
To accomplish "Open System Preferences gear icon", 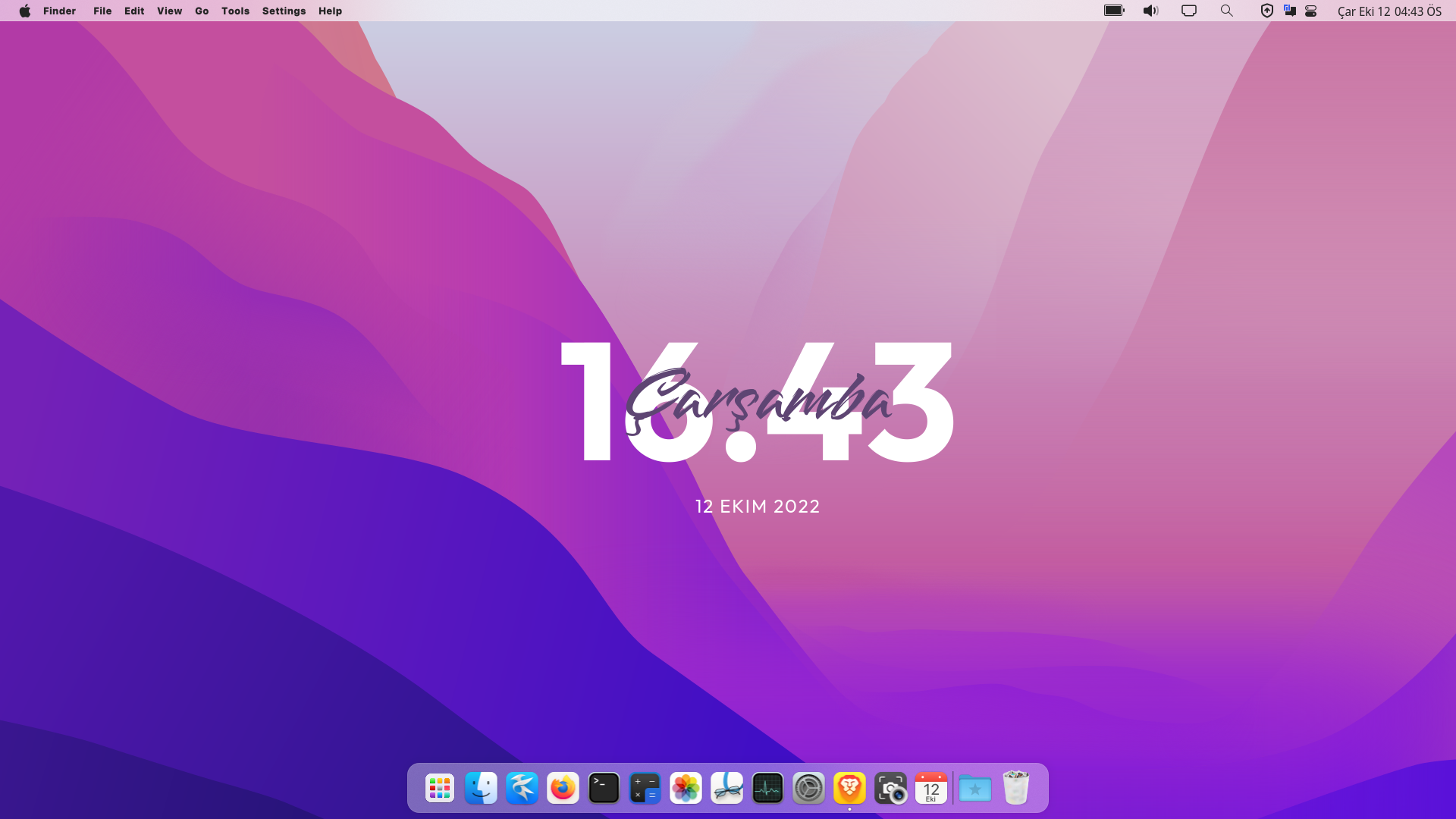I will pyautogui.click(x=808, y=788).
